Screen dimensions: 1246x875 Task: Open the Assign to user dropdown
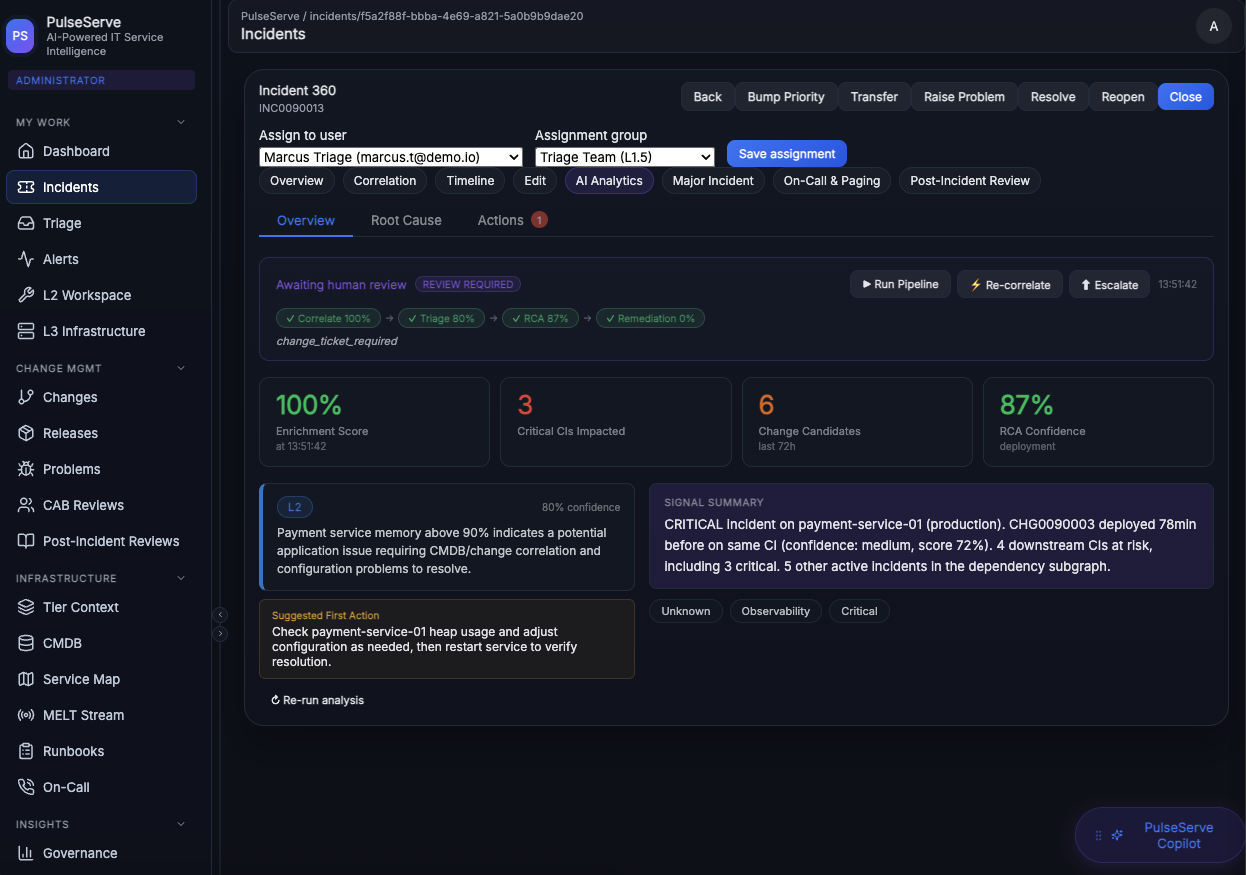tap(391, 157)
